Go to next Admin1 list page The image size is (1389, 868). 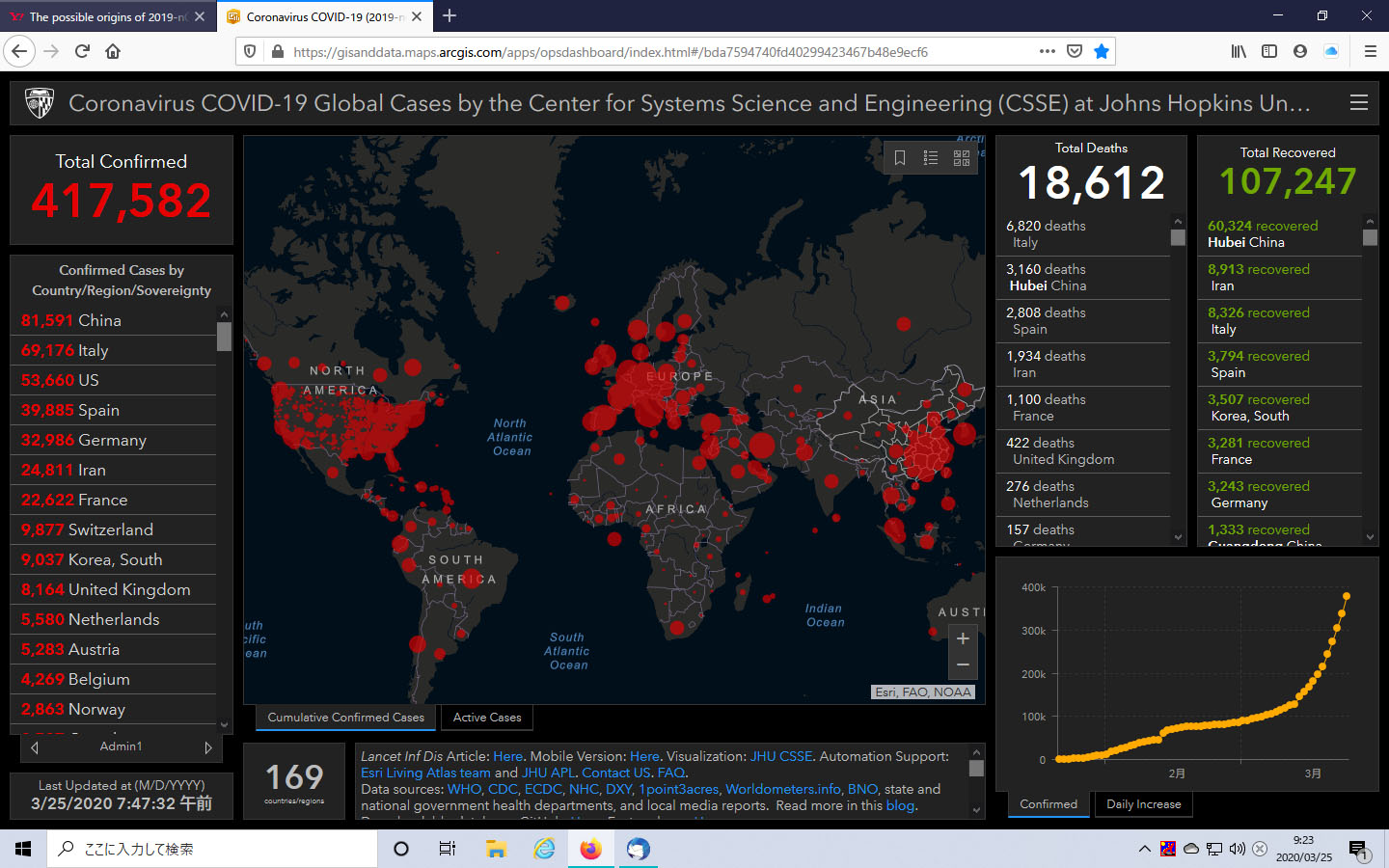(x=208, y=747)
